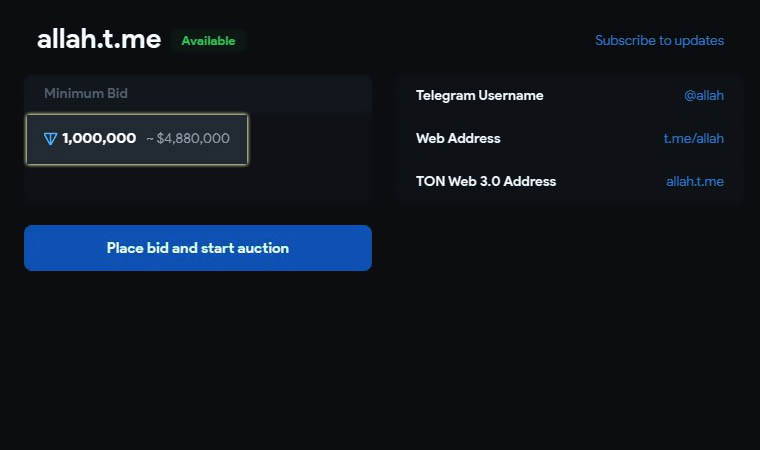Image resolution: width=760 pixels, height=450 pixels.
Task: Click the Web Address label
Action: point(458,139)
